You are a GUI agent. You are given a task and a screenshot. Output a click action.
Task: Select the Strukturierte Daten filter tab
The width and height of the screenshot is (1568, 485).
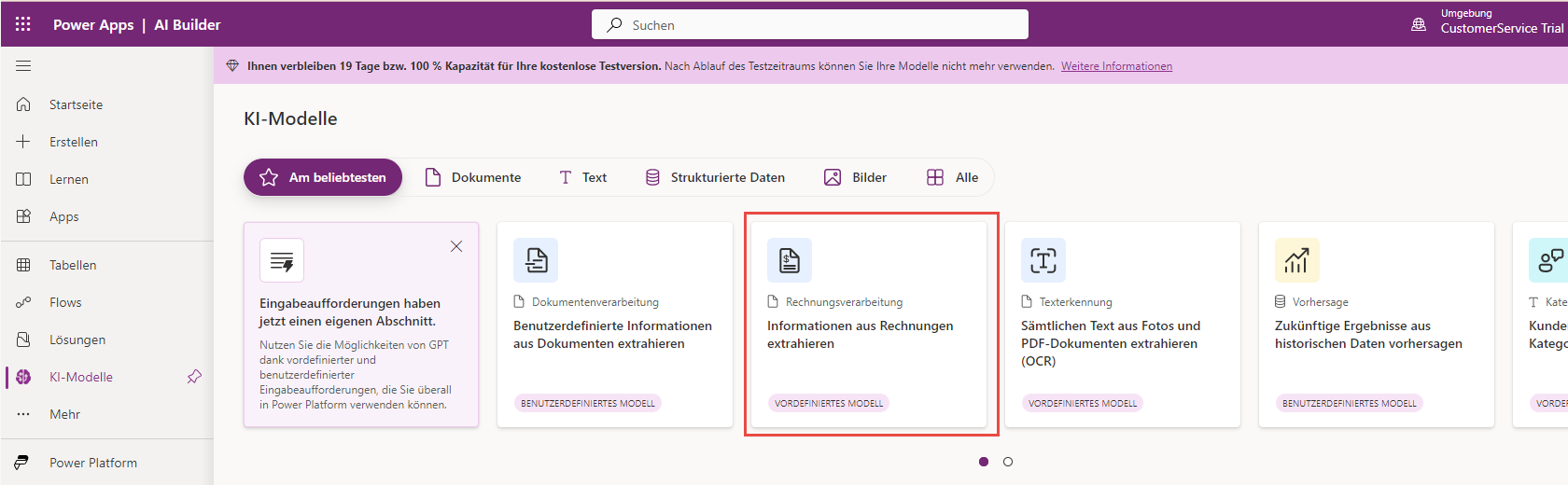coord(715,177)
